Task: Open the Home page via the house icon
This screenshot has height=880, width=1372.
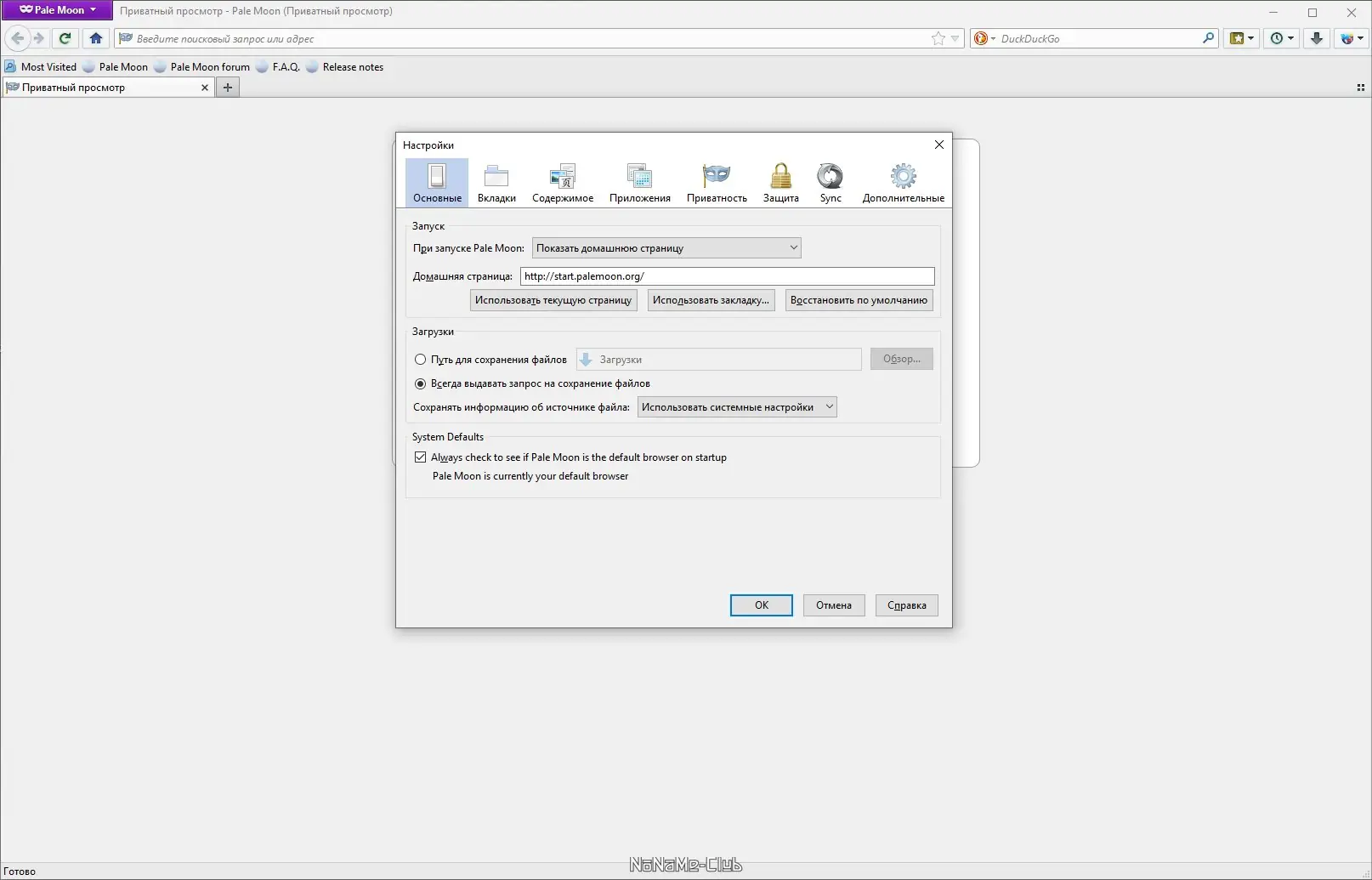Action: (96, 38)
